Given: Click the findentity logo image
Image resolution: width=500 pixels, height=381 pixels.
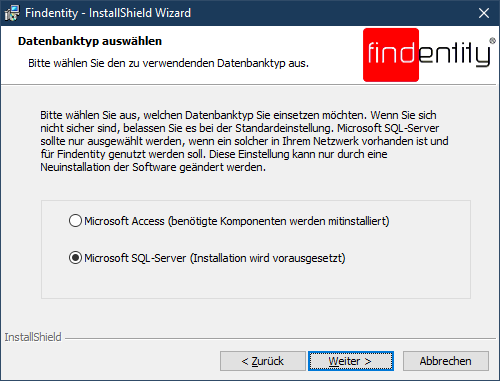Looking at the screenshot, I should 429,55.
